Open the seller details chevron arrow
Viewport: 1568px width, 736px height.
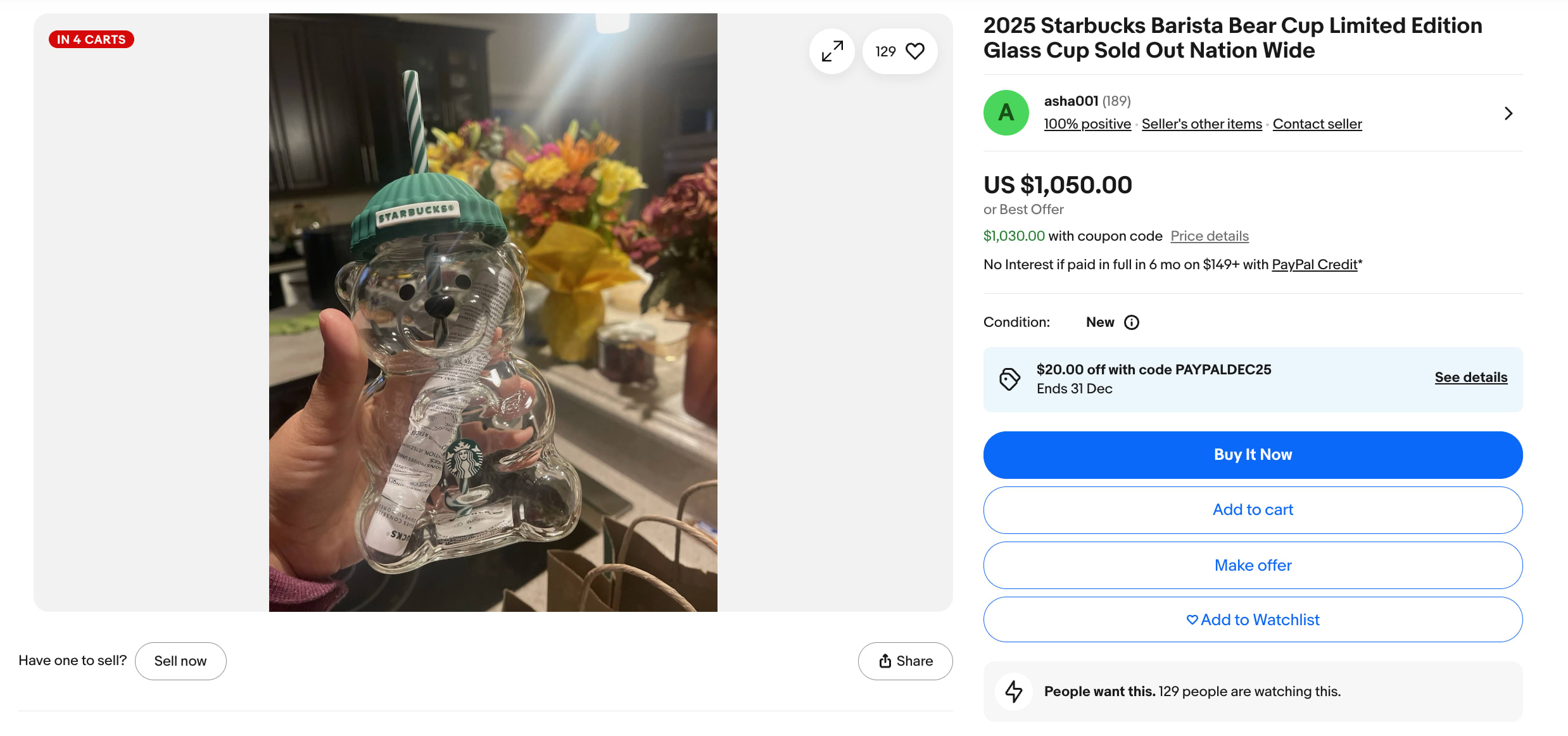1508,113
